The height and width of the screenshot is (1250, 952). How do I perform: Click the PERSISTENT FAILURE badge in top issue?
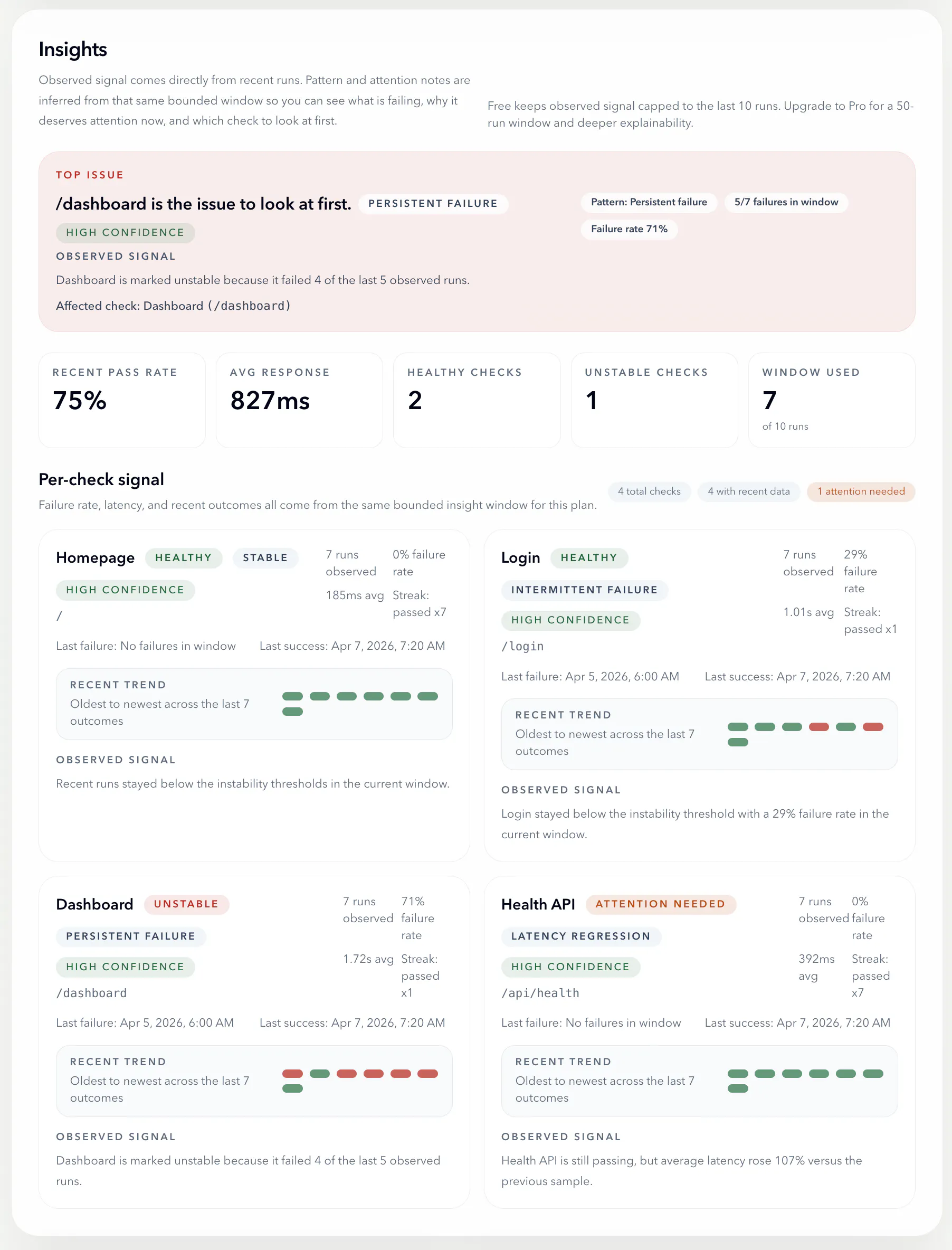point(433,204)
